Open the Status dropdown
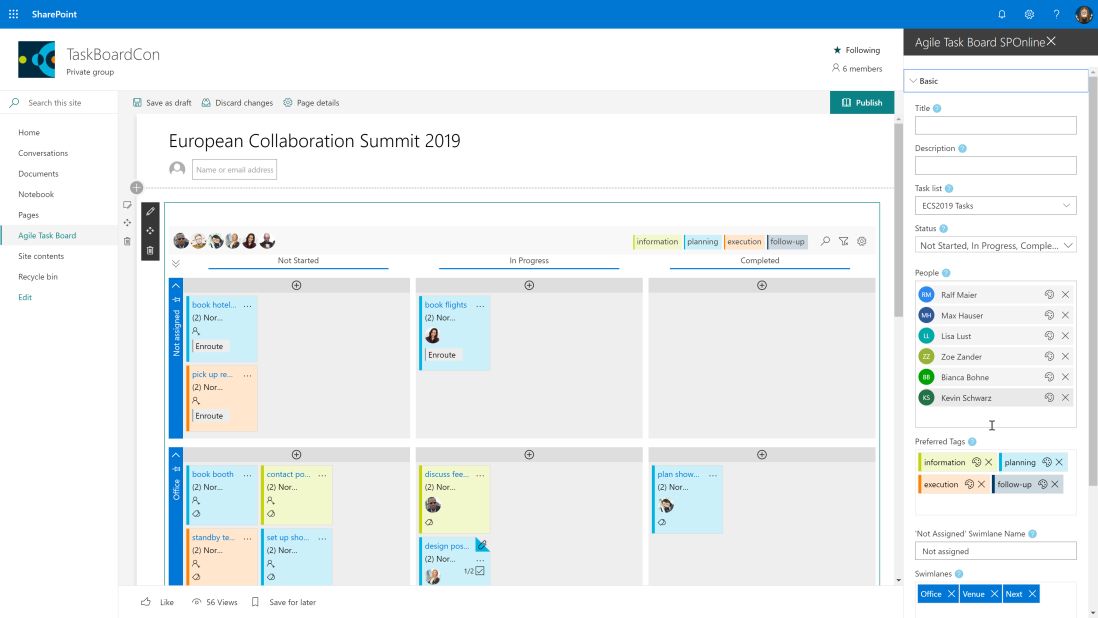The height and width of the screenshot is (618, 1098). 996,246
